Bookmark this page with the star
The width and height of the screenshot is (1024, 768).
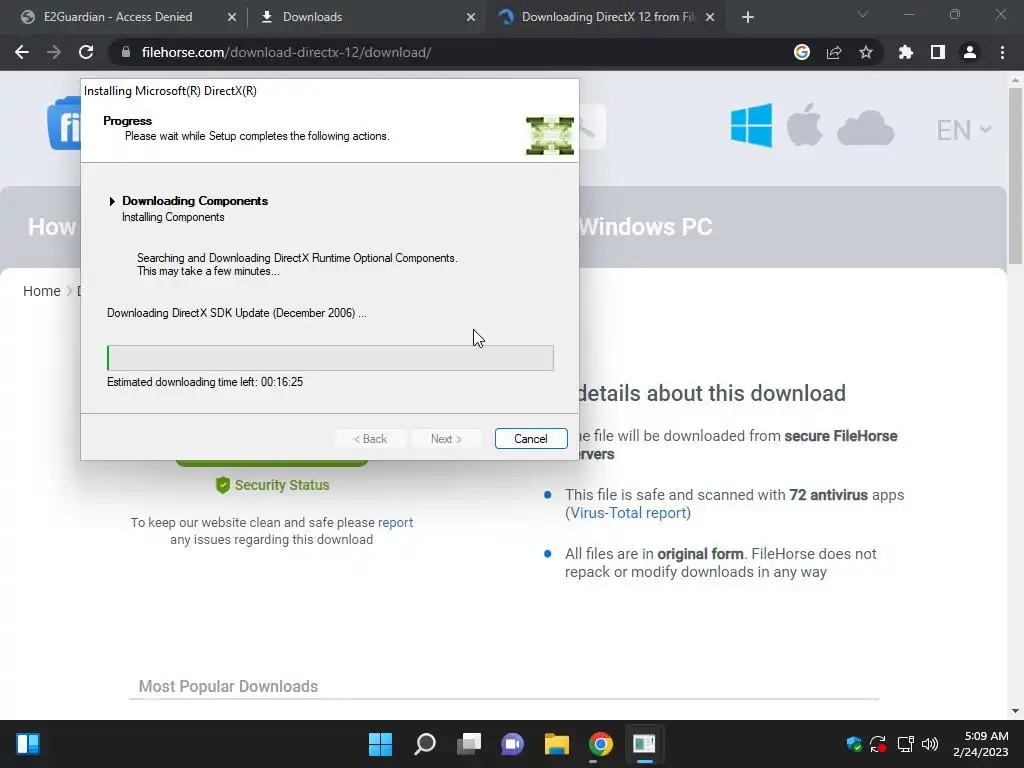pyautogui.click(x=866, y=52)
